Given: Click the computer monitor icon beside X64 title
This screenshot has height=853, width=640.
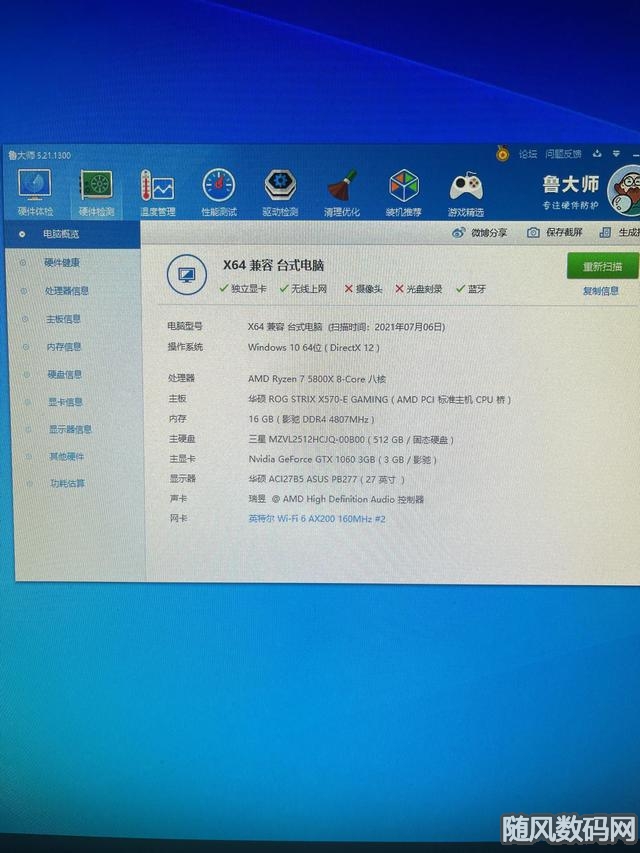Looking at the screenshot, I should (186, 275).
